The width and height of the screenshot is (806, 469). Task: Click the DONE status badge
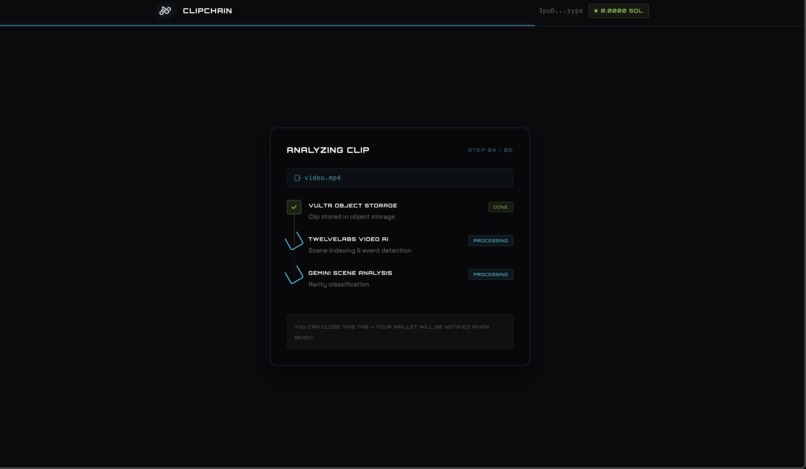(x=500, y=207)
